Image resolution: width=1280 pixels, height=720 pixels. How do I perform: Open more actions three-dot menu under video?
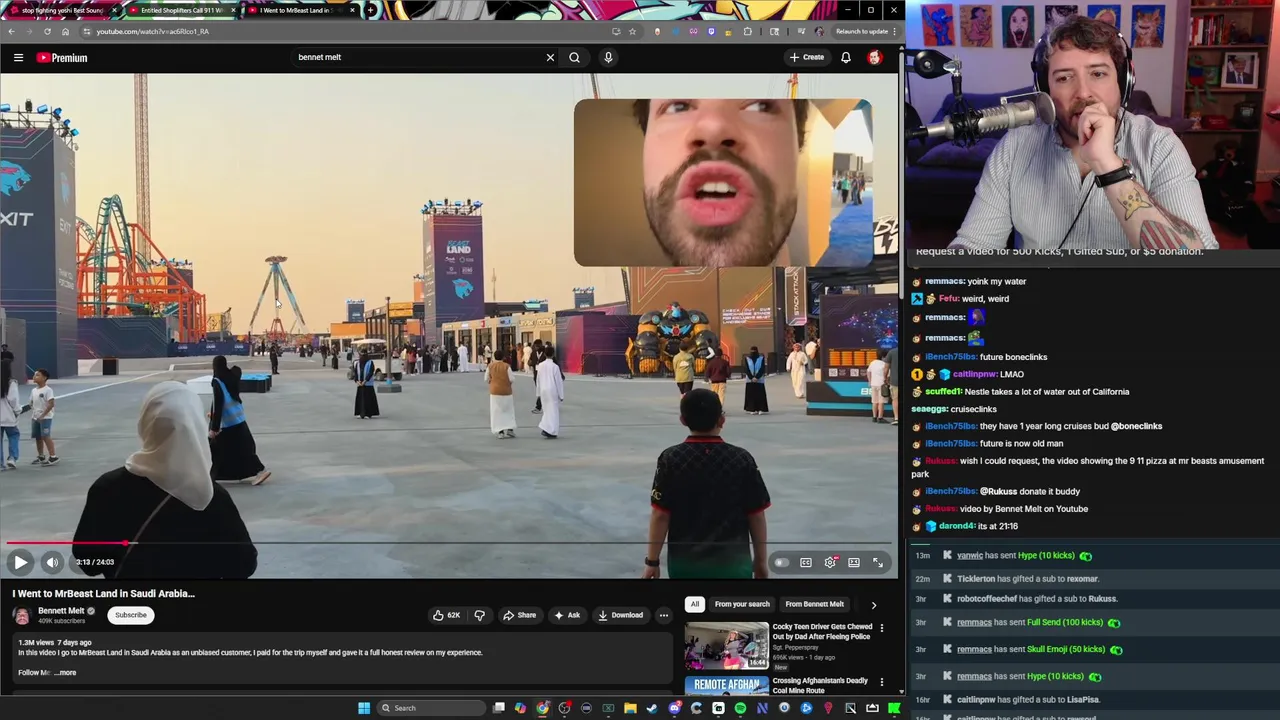tap(663, 615)
